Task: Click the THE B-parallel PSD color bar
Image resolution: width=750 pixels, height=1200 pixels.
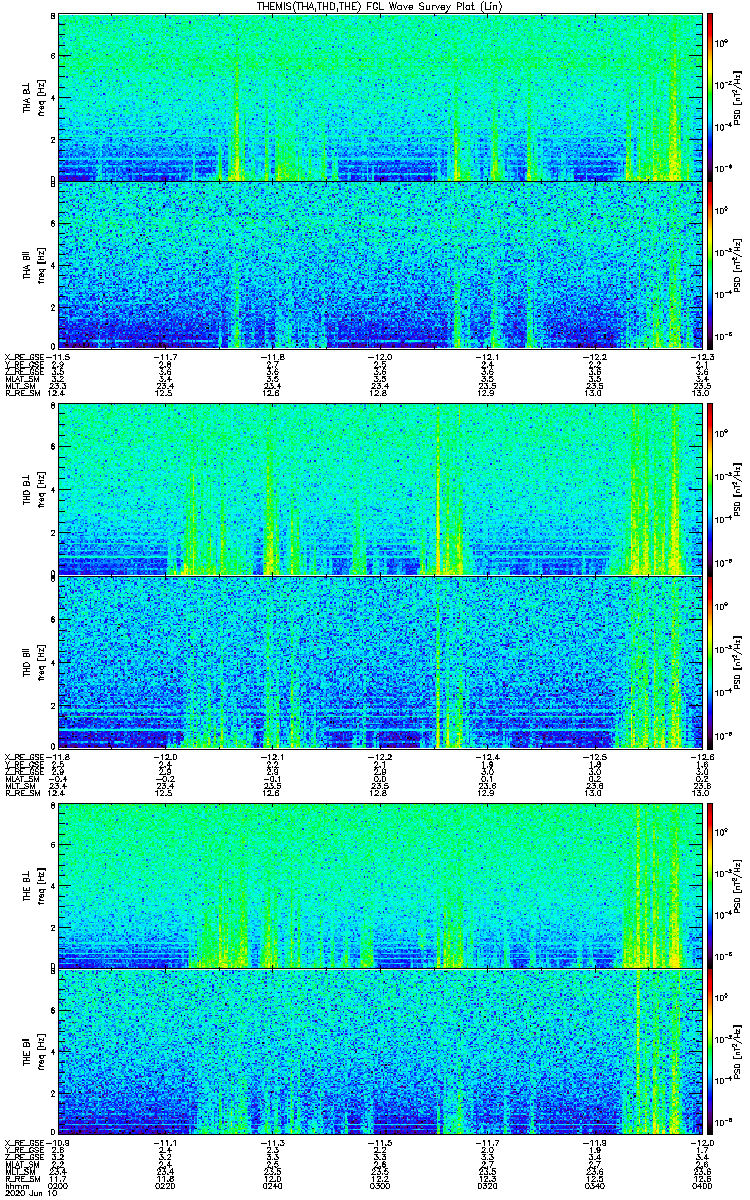Action: 710,1052
